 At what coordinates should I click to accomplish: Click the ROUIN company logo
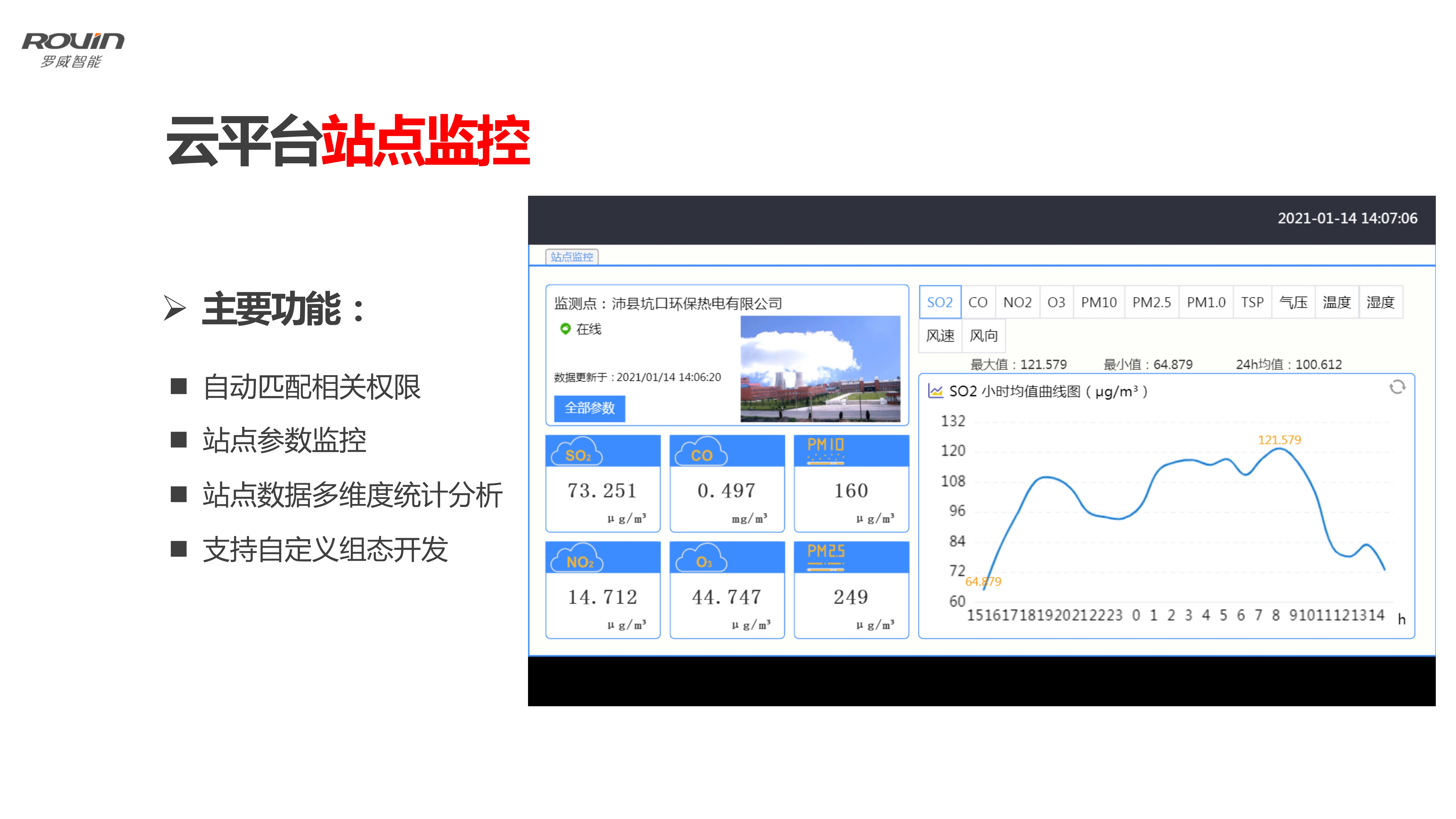73,50
